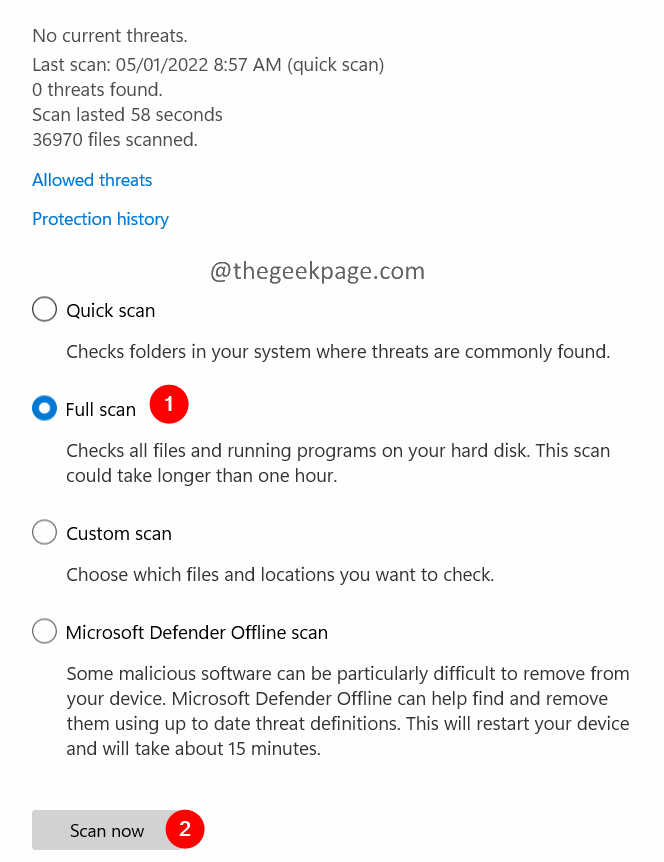
Task: Click the Microsoft Defender Offline scan label
Action: (x=196, y=633)
